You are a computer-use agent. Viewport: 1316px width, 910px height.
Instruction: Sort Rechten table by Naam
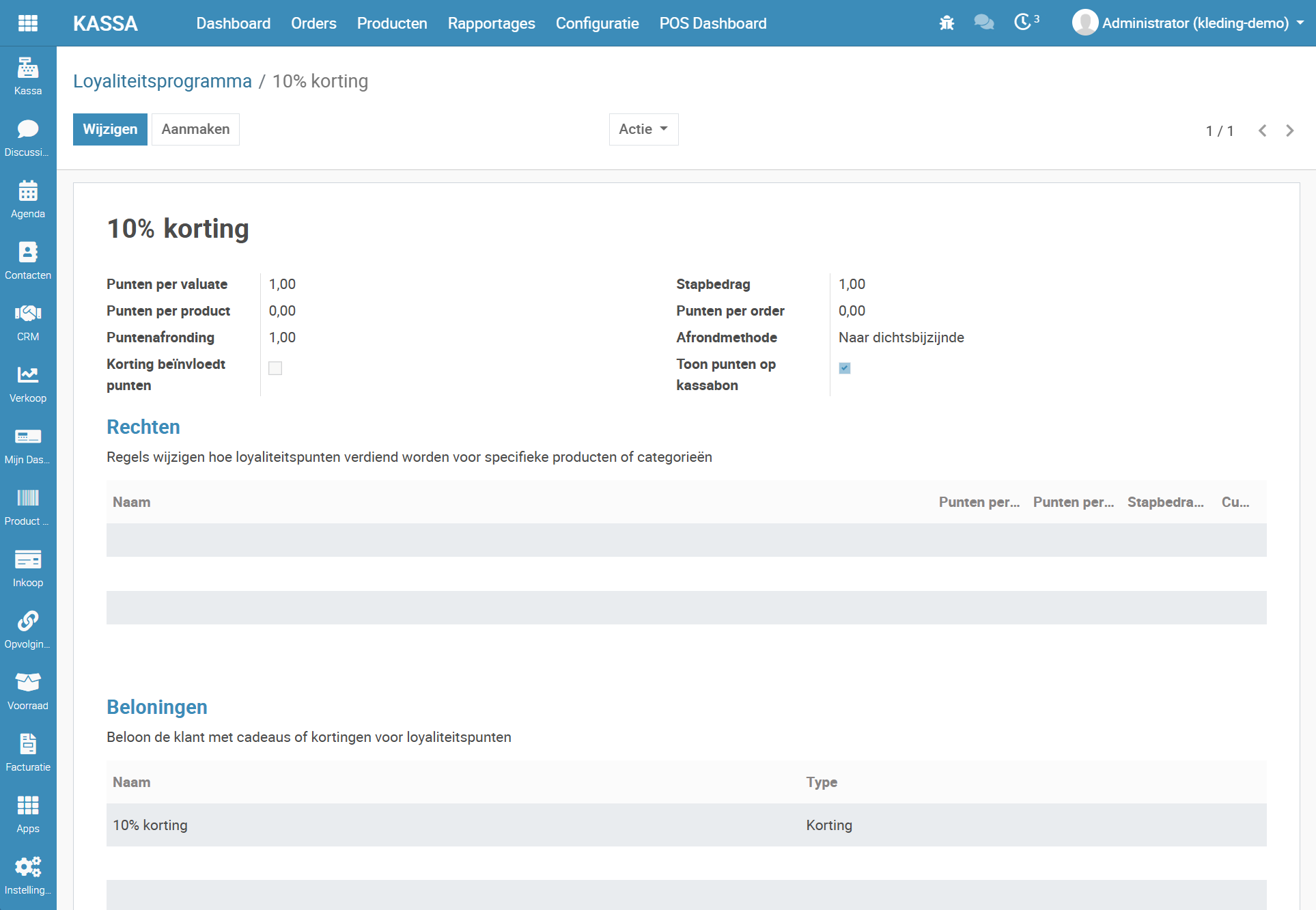(x=132, y=502)
